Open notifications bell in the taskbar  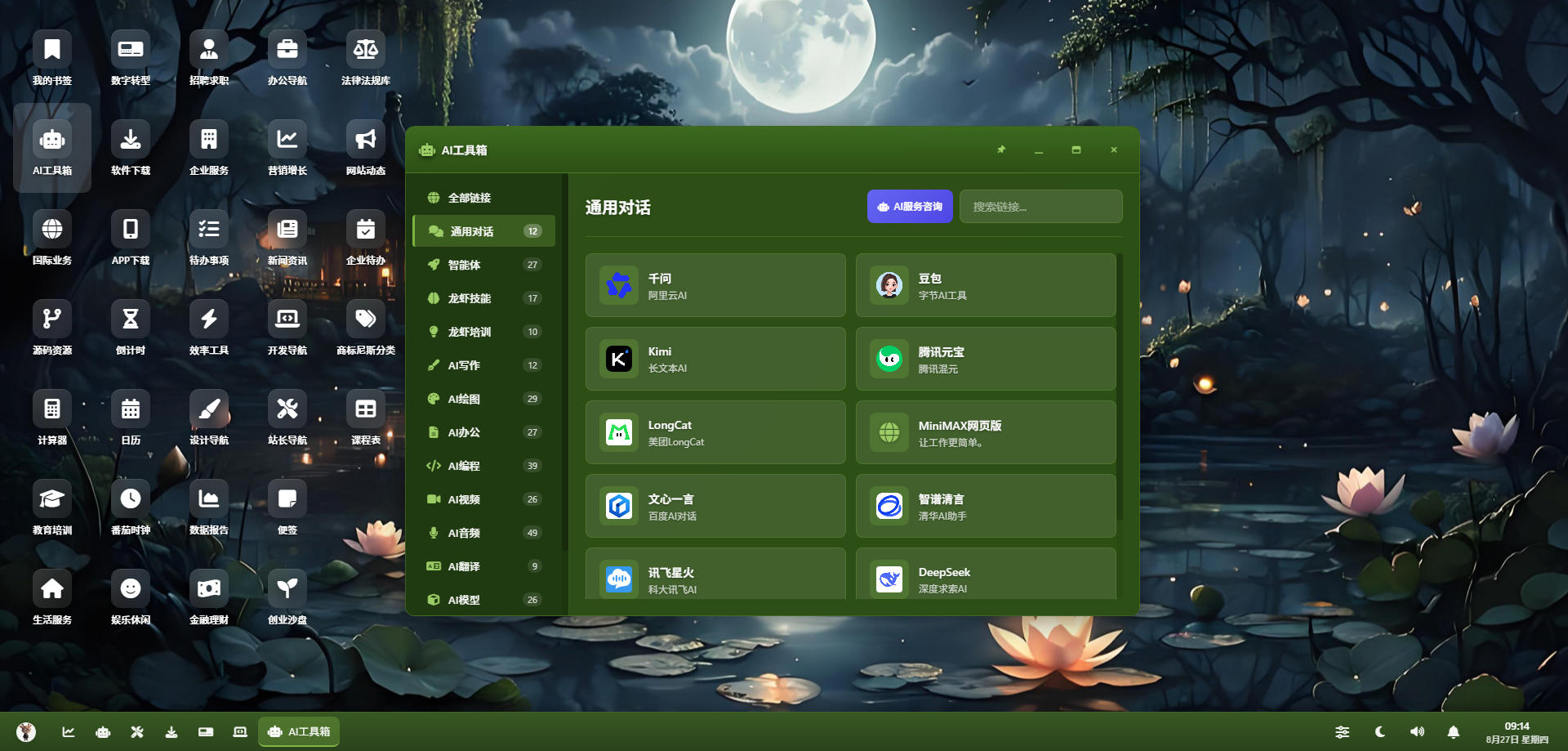tap(1454, 731)
